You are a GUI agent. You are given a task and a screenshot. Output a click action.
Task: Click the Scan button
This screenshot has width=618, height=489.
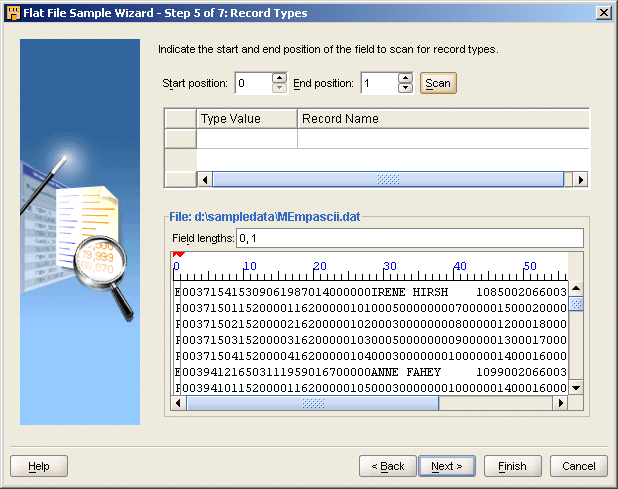438,83
